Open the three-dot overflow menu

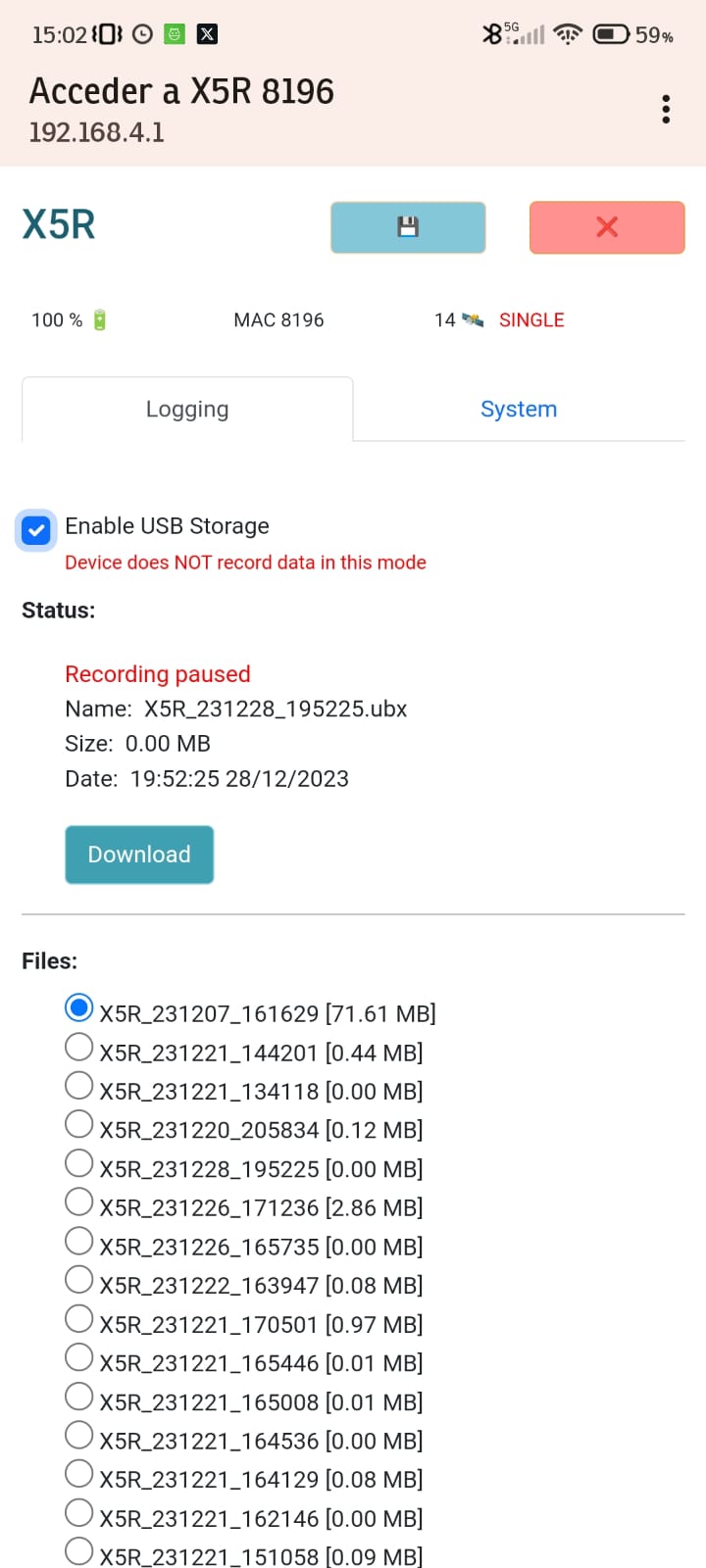[665, 109]
